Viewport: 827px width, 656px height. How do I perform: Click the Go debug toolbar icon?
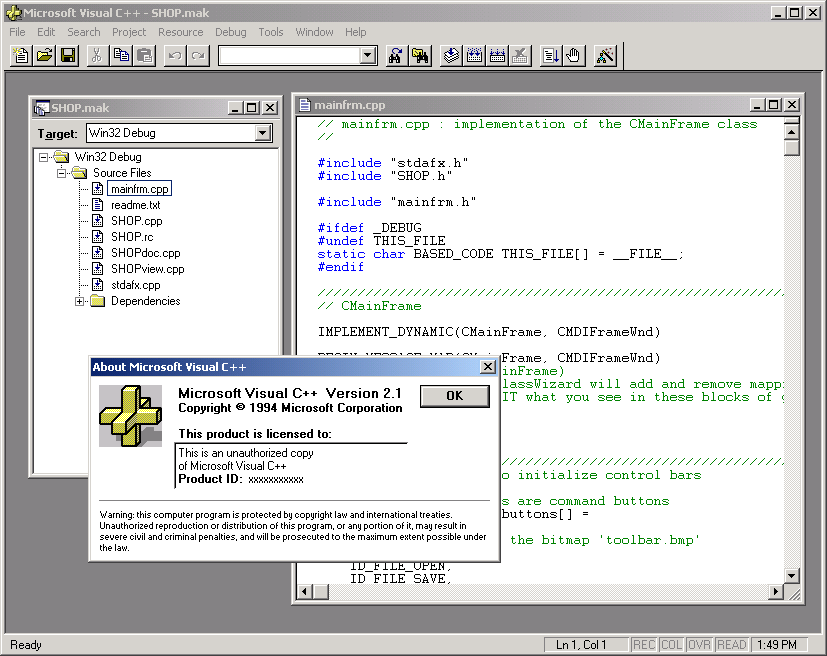(551, 55)
